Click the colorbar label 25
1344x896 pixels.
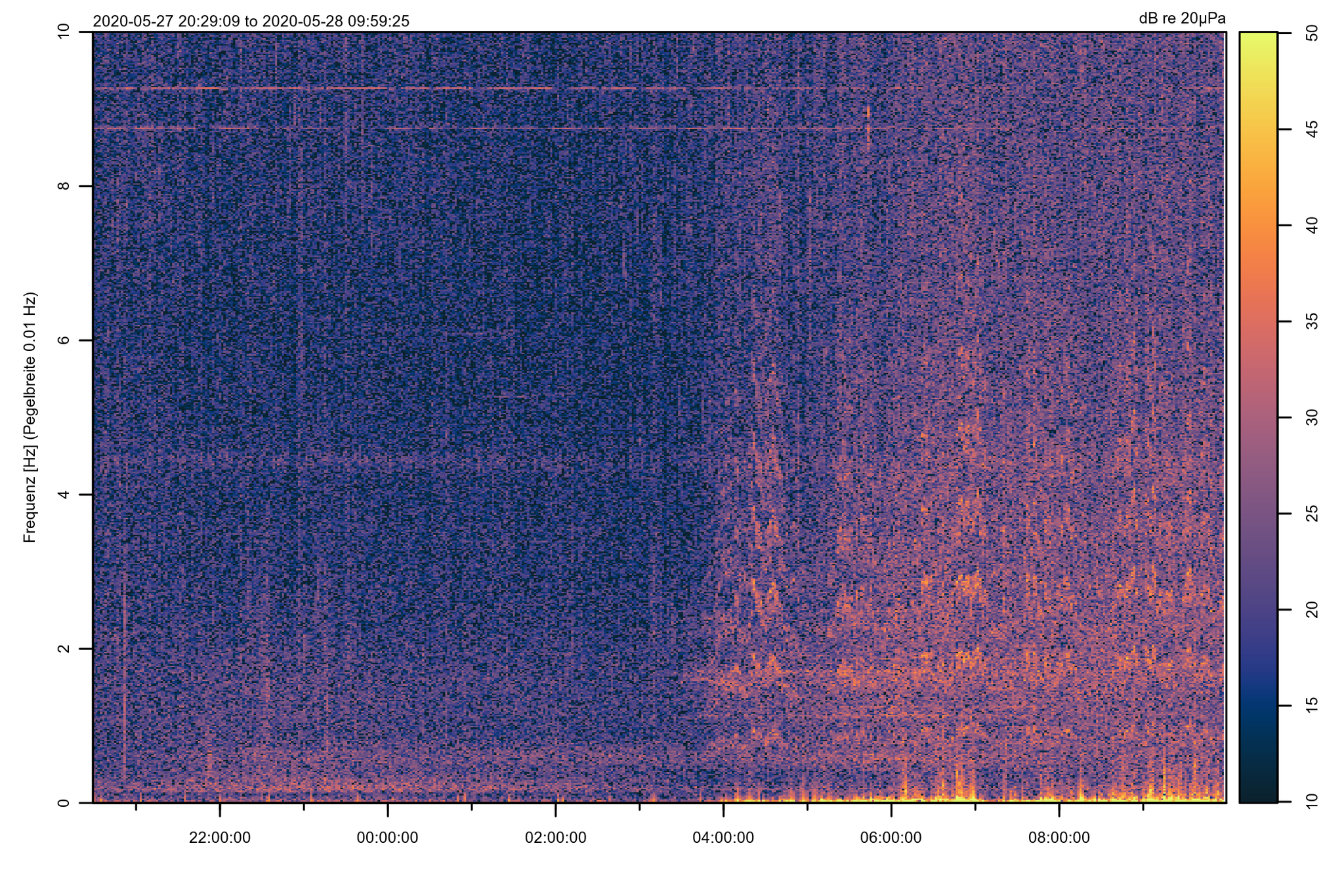[x=1312, y=514]
